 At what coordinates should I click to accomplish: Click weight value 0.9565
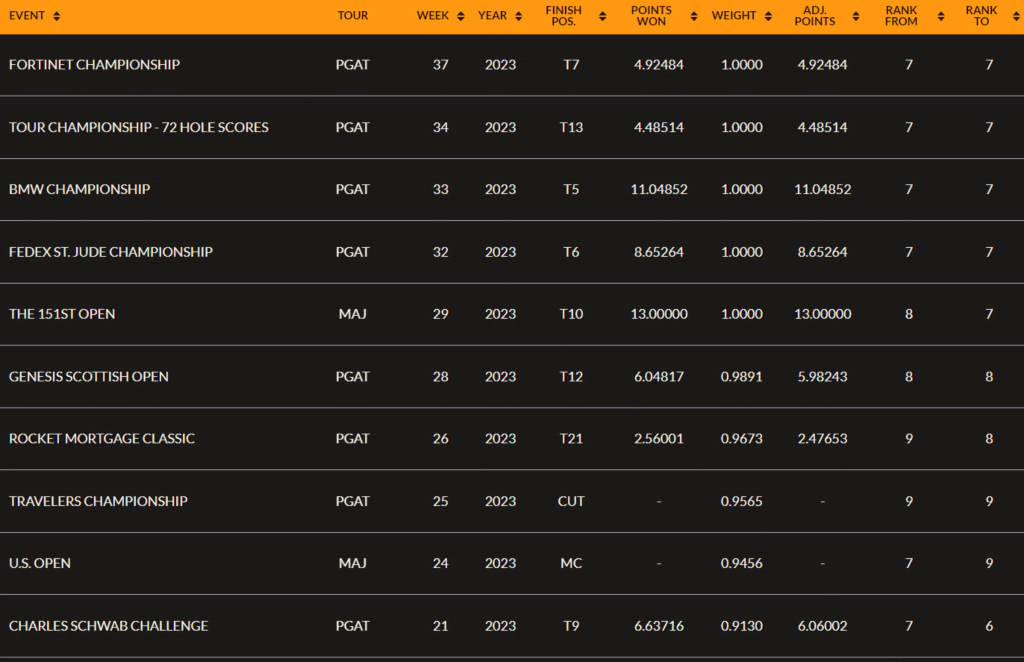coord(742,501)
